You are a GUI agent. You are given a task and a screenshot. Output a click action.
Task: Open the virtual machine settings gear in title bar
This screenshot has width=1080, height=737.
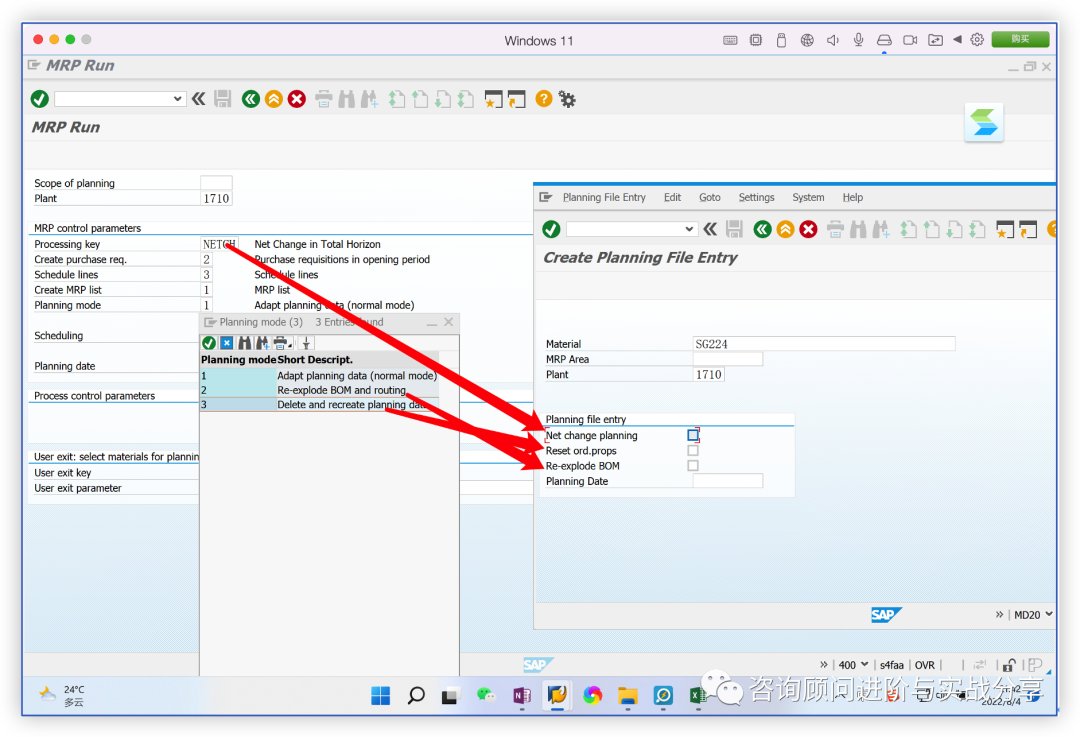click(977, 40)
